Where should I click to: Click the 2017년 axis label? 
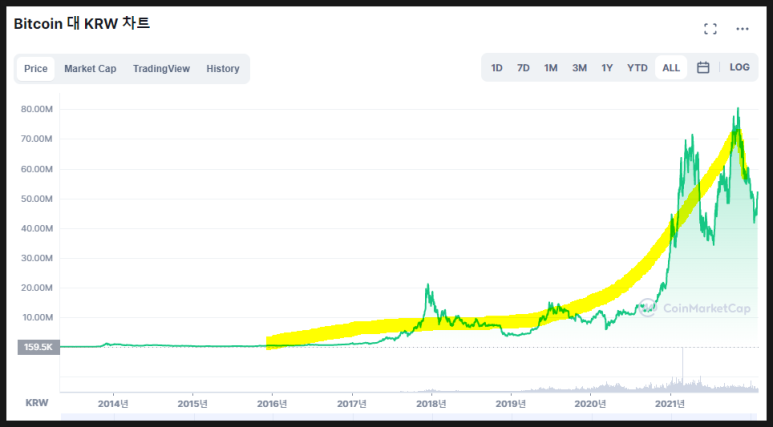coord(351,404)
